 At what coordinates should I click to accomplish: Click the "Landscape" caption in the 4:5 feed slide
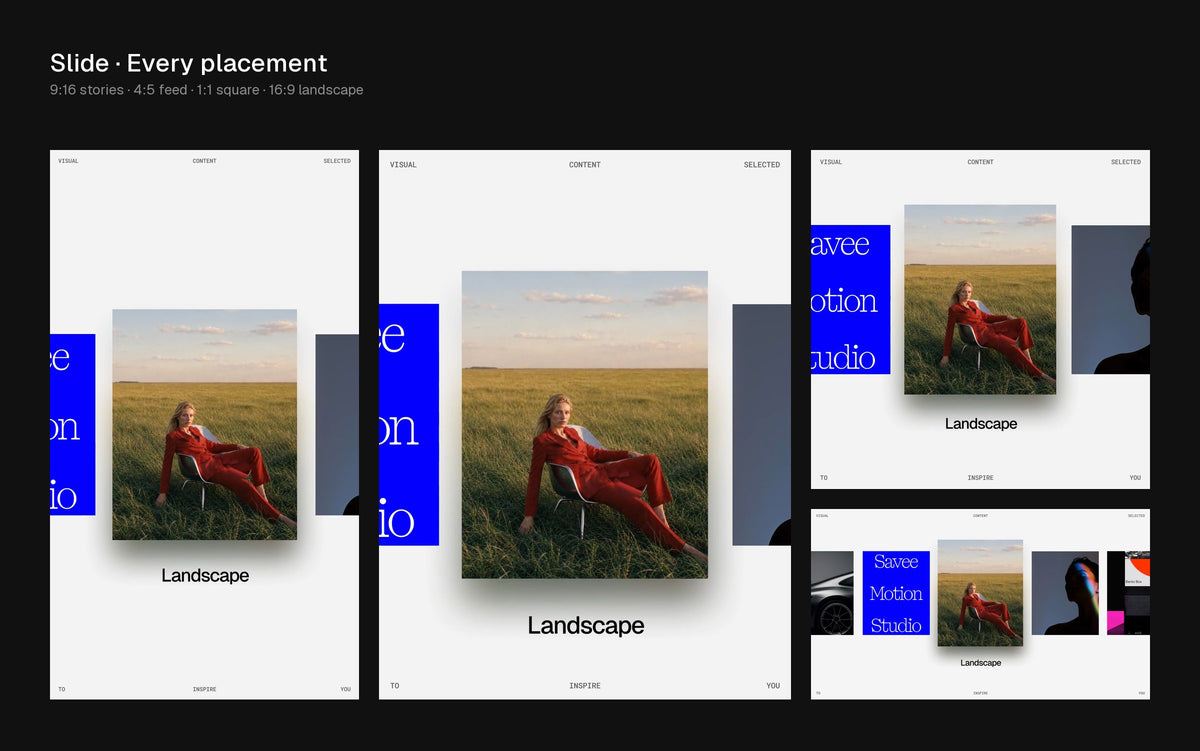click(x=586, y=626)
